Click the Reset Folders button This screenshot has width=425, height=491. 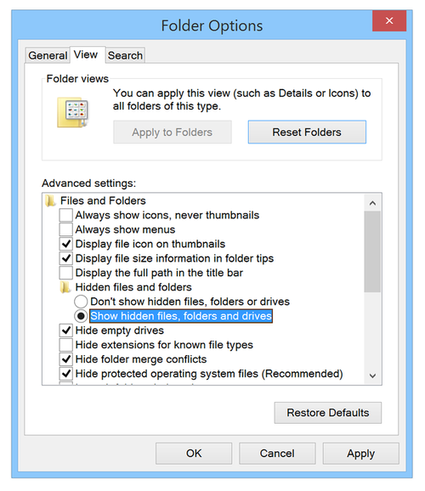tap(307, 132)
